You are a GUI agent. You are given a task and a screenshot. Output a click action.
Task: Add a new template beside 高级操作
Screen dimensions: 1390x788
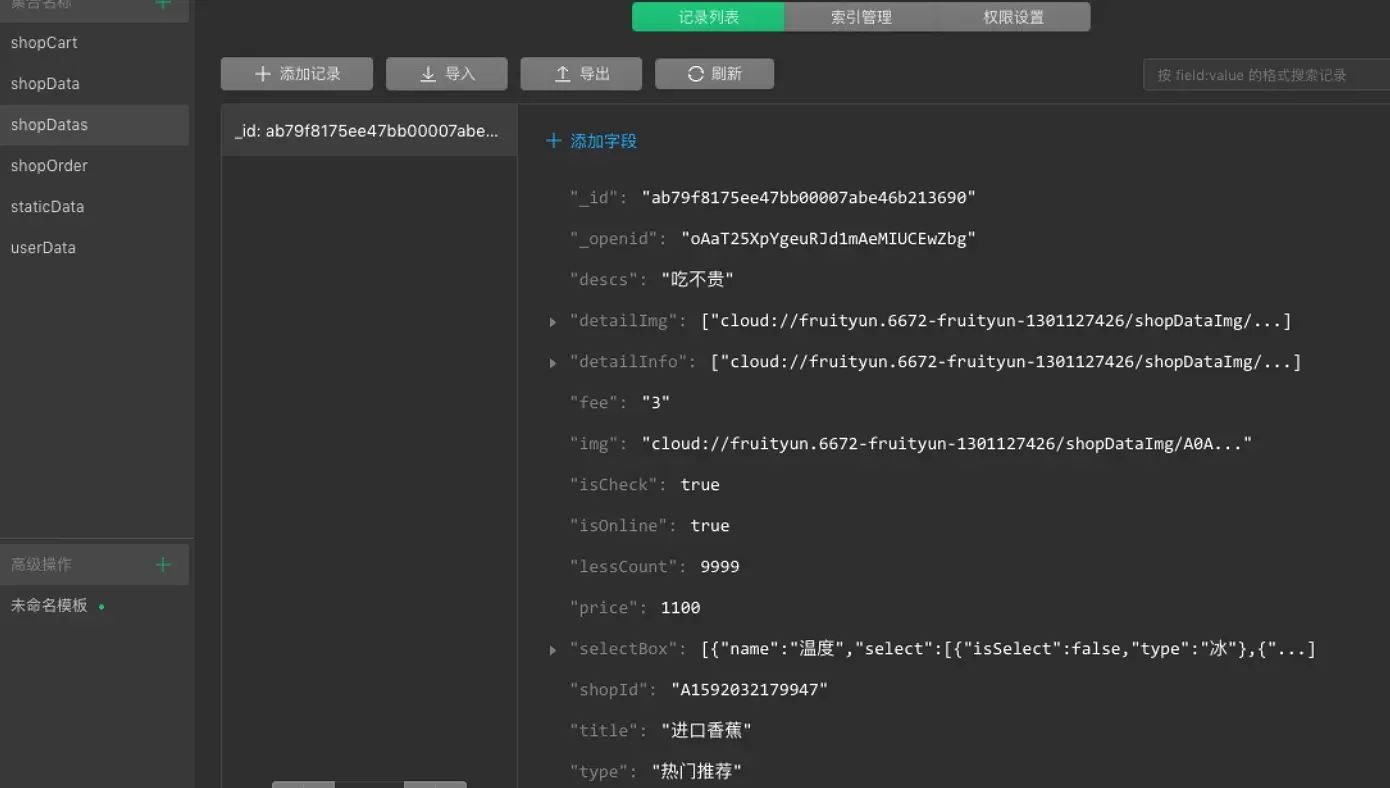(163, 565)
